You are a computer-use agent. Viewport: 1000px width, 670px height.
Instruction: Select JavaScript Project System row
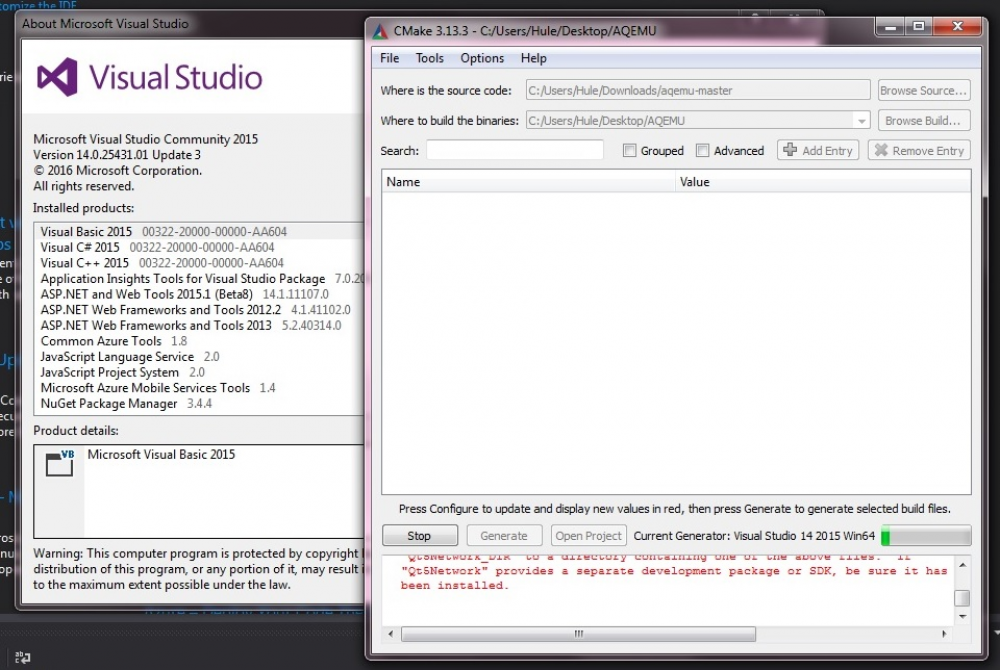[x=200, y=372]
